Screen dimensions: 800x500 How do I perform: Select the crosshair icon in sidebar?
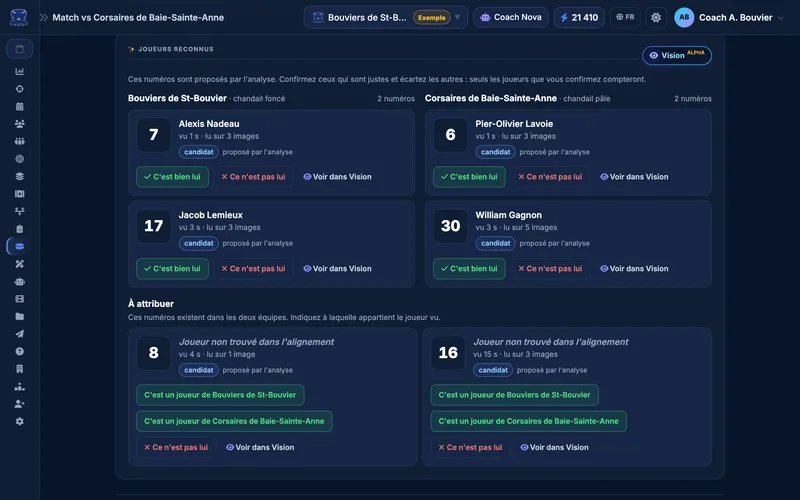click(19, 89)
